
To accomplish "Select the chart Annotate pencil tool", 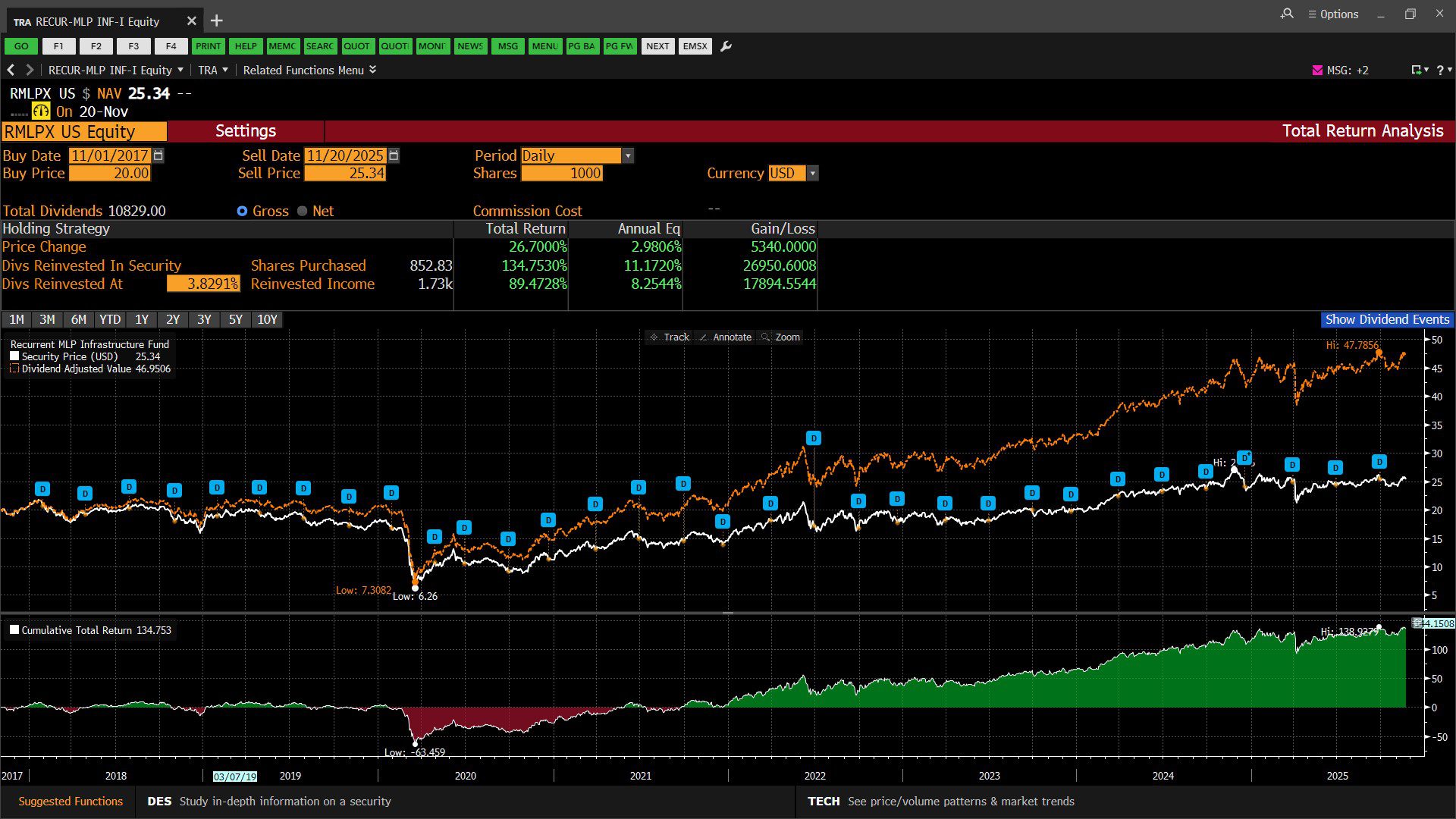I will coord(725,337).
